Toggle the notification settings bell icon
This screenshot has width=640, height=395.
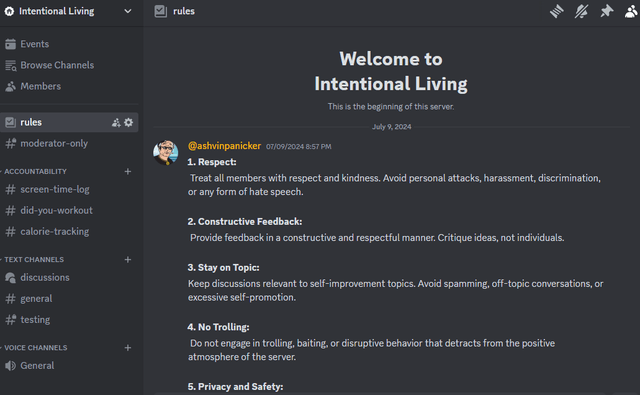(581, 11)
